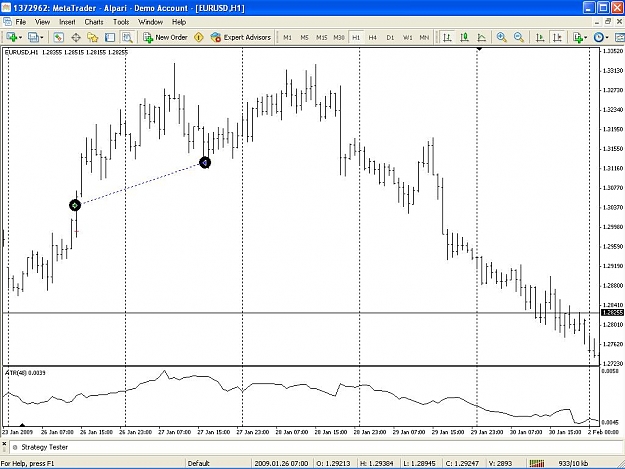This screenshot has width=625, height=469.
Task: Expand the Periods clock dropdown arrow
Action: click(607, 38)
